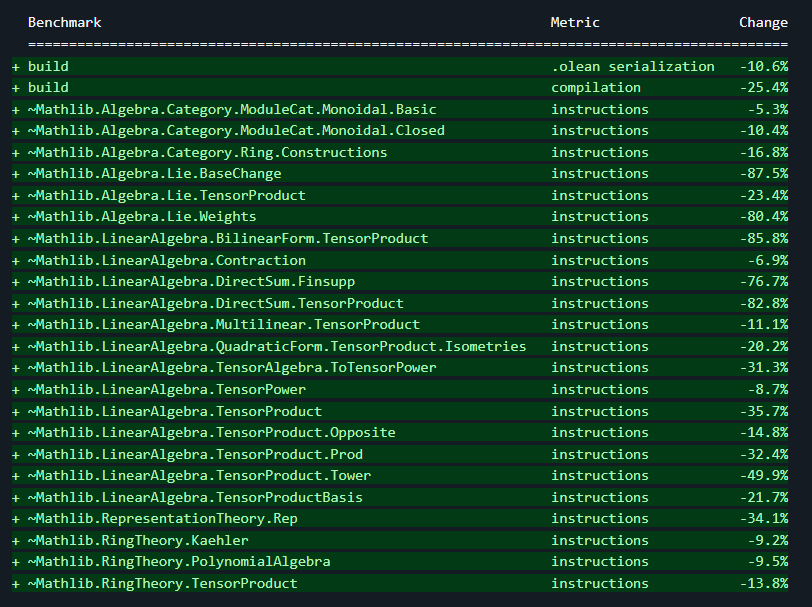Select Mathlib.LinearAlgebra.BilinearForm.TensorProduct row name
The width and height of the screenshot is (812, 607).
click(x=228, y=239)
